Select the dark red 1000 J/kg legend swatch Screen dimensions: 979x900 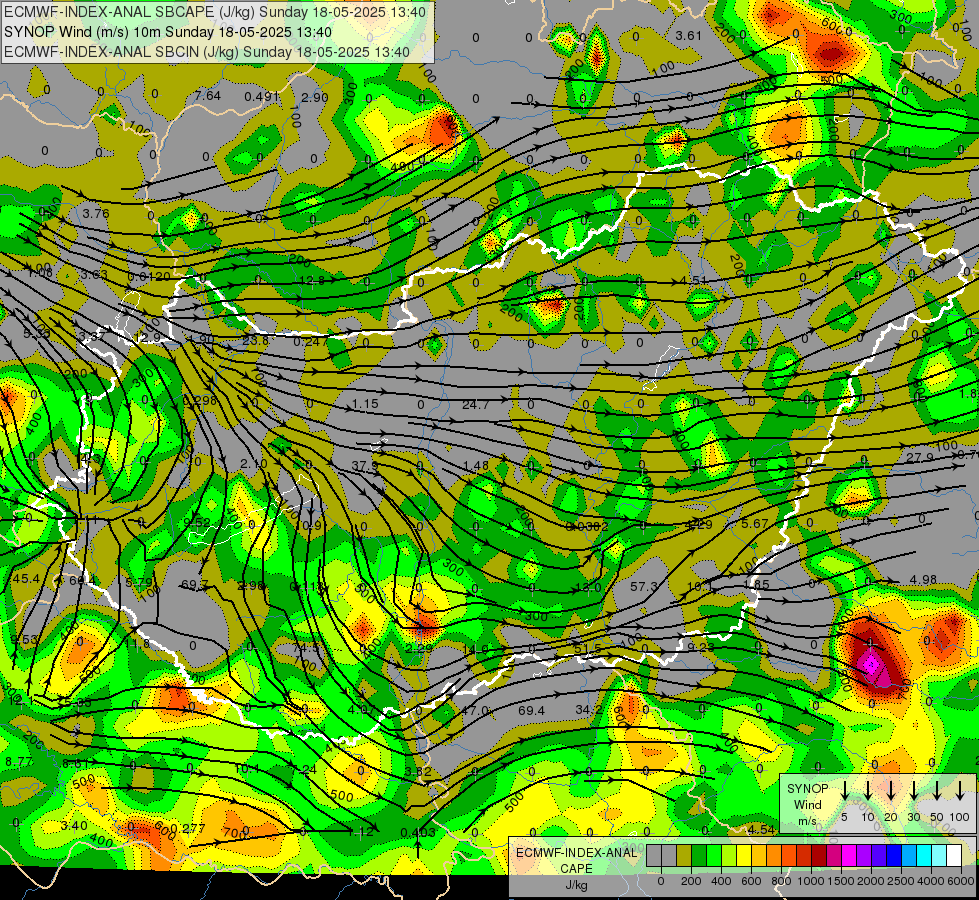[819, 856]
